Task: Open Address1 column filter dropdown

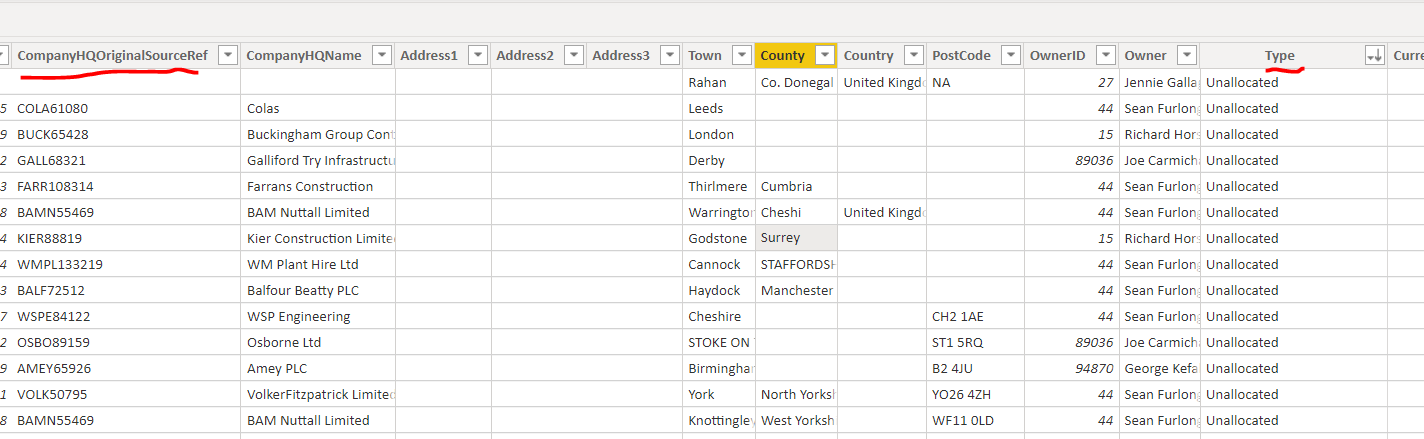Action: [x=478, y=55]
